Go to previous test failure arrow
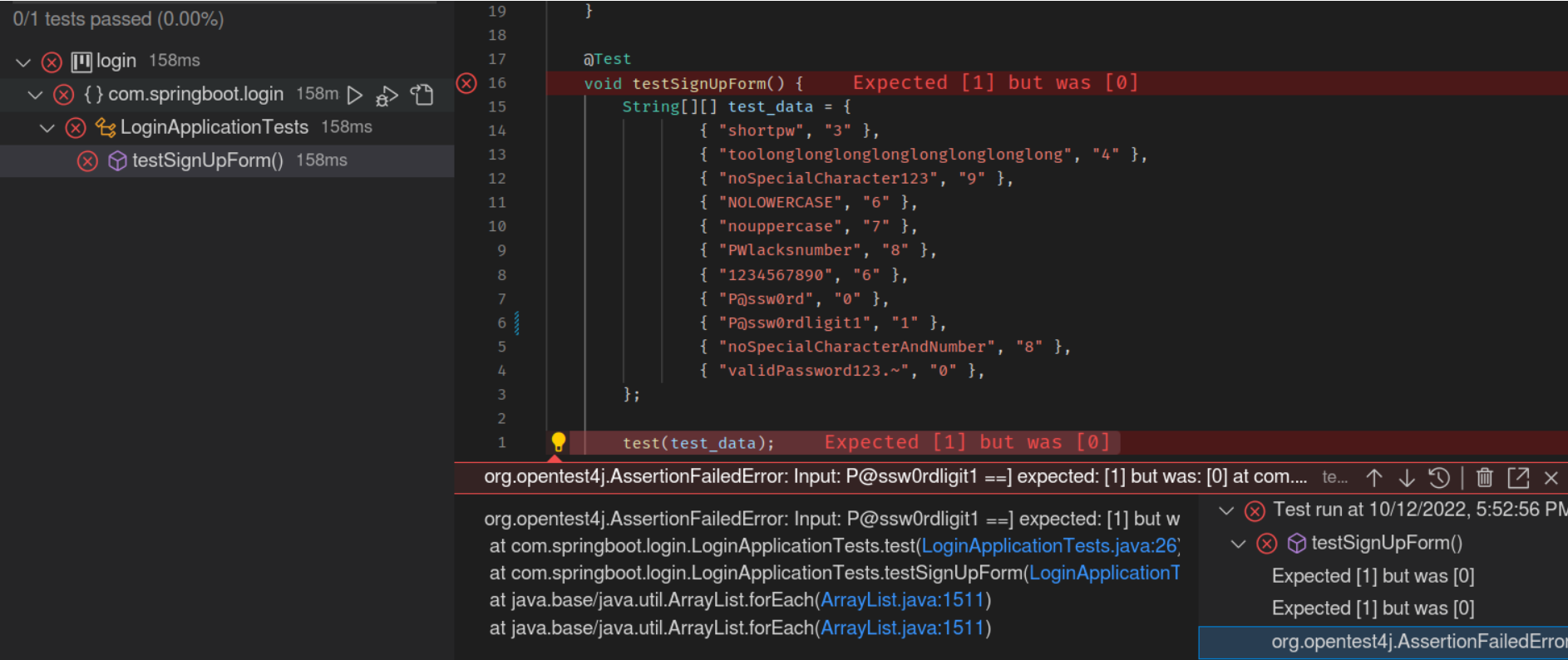Image resolution: width=1568 pixels, height=660 pixels. [1374, 478]
